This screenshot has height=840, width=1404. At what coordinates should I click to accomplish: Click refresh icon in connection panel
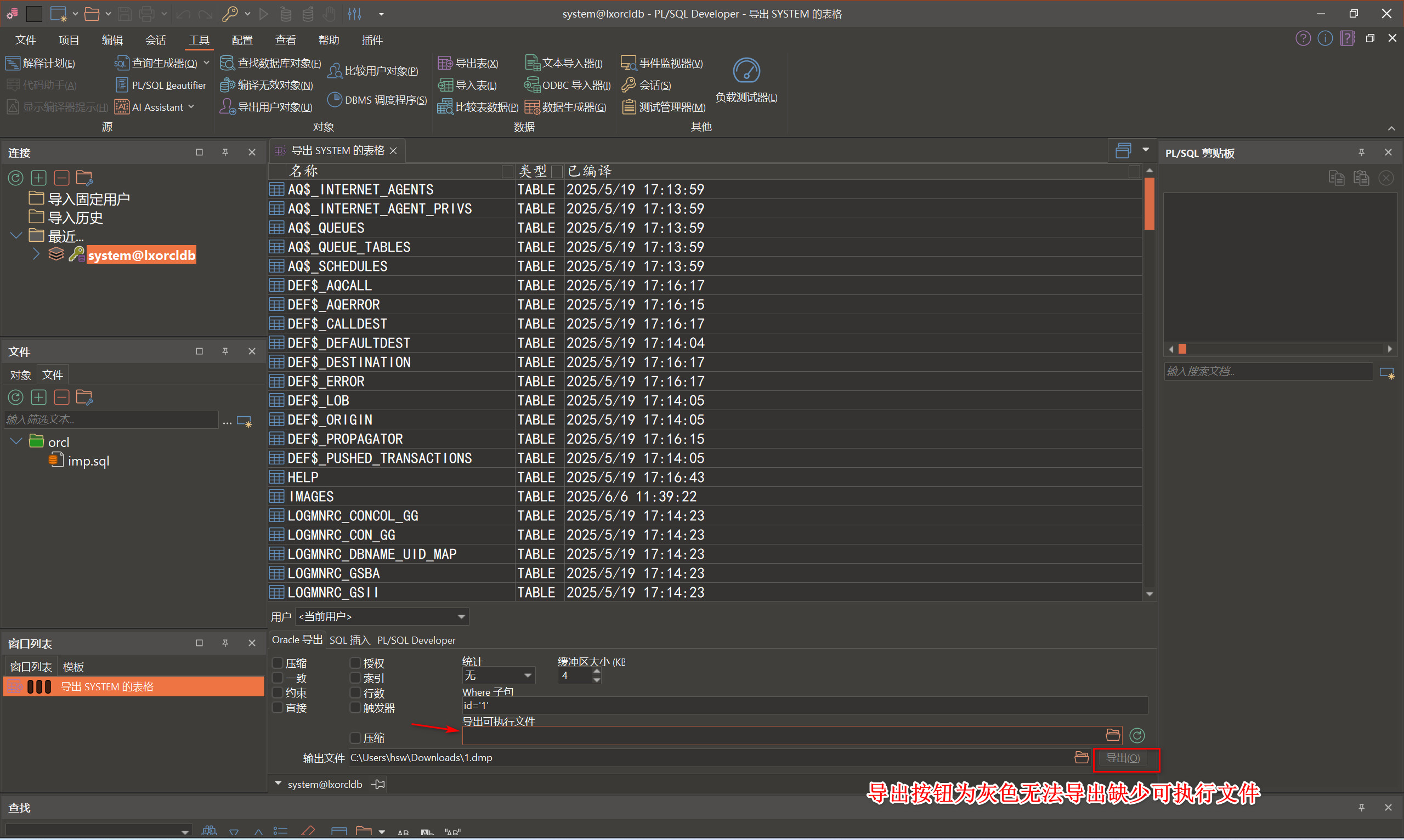tap(15, 178)
